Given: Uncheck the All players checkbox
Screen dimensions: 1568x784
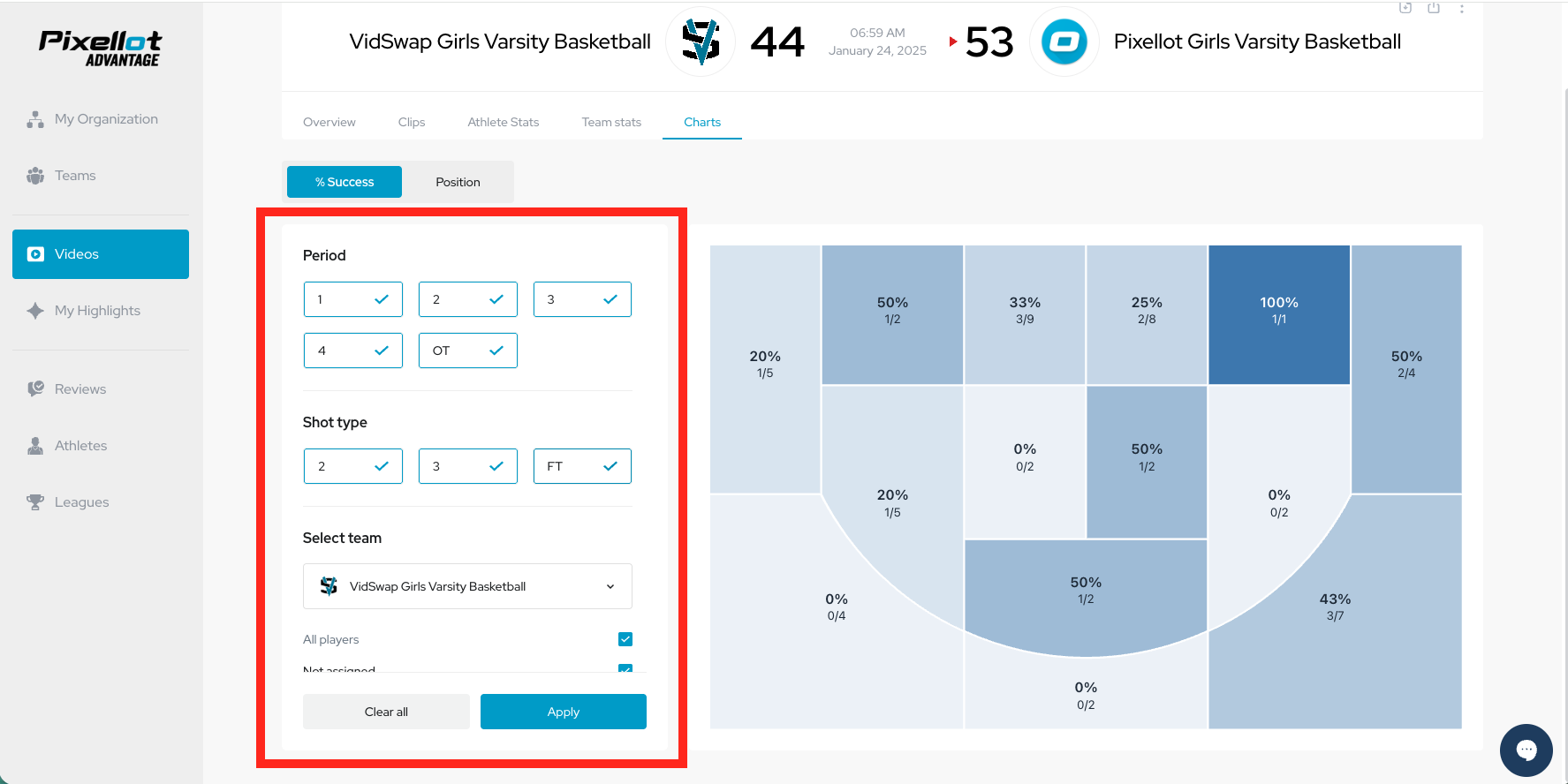Looking at the screenshot, I should tap(625, 639).
